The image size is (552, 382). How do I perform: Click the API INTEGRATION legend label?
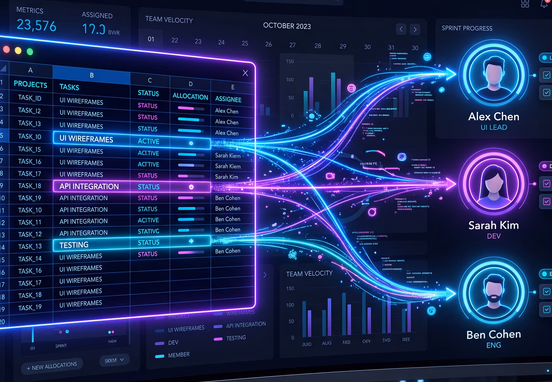246,325
